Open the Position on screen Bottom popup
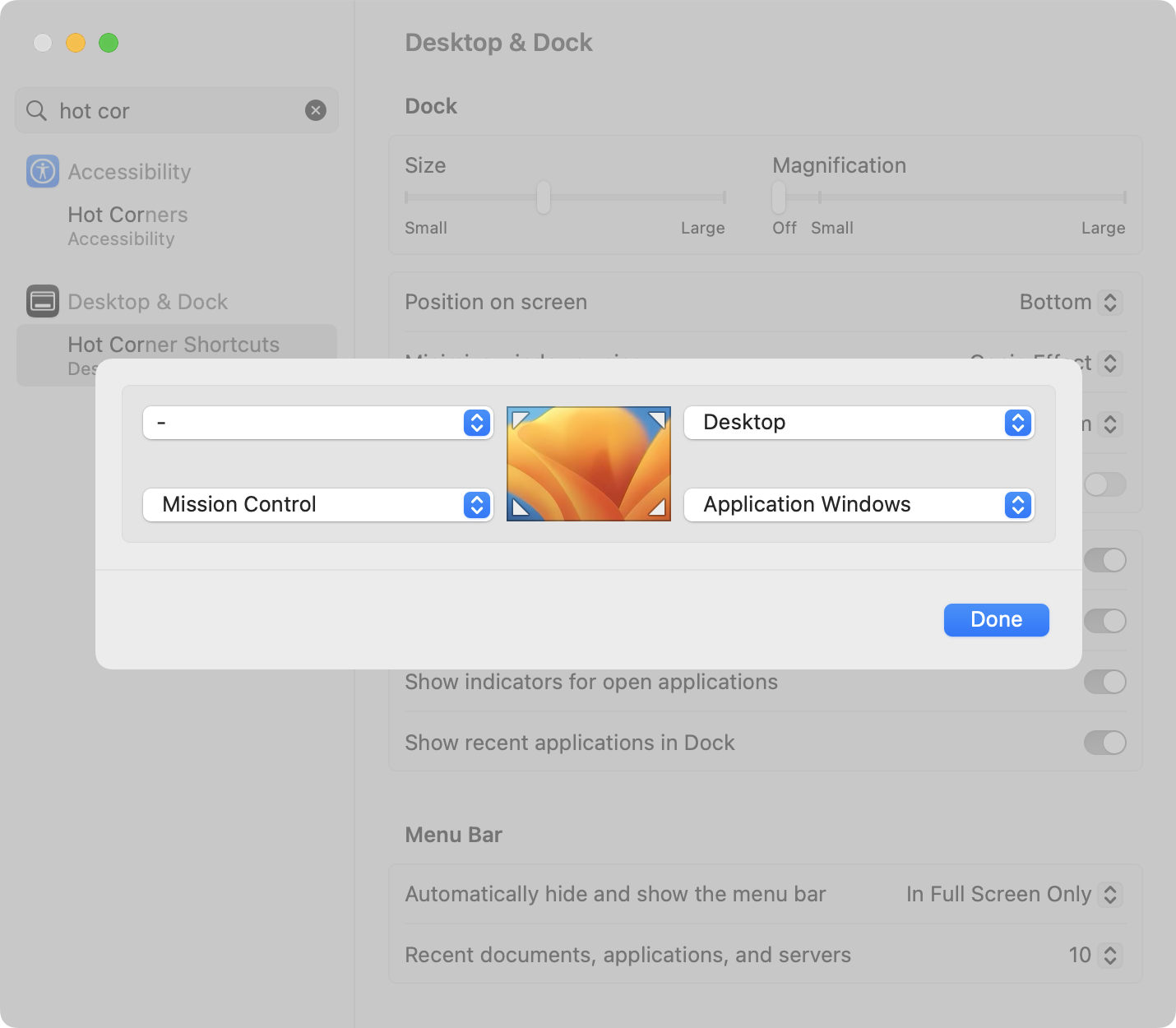Viewport: 1176px width, 1028px height. 1070,303
